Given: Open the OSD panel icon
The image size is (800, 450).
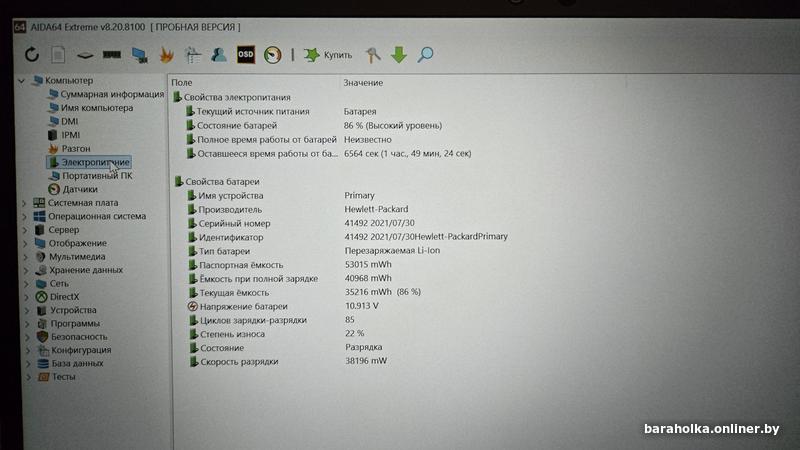Looking at the screenshot, I should coord(246,55).
